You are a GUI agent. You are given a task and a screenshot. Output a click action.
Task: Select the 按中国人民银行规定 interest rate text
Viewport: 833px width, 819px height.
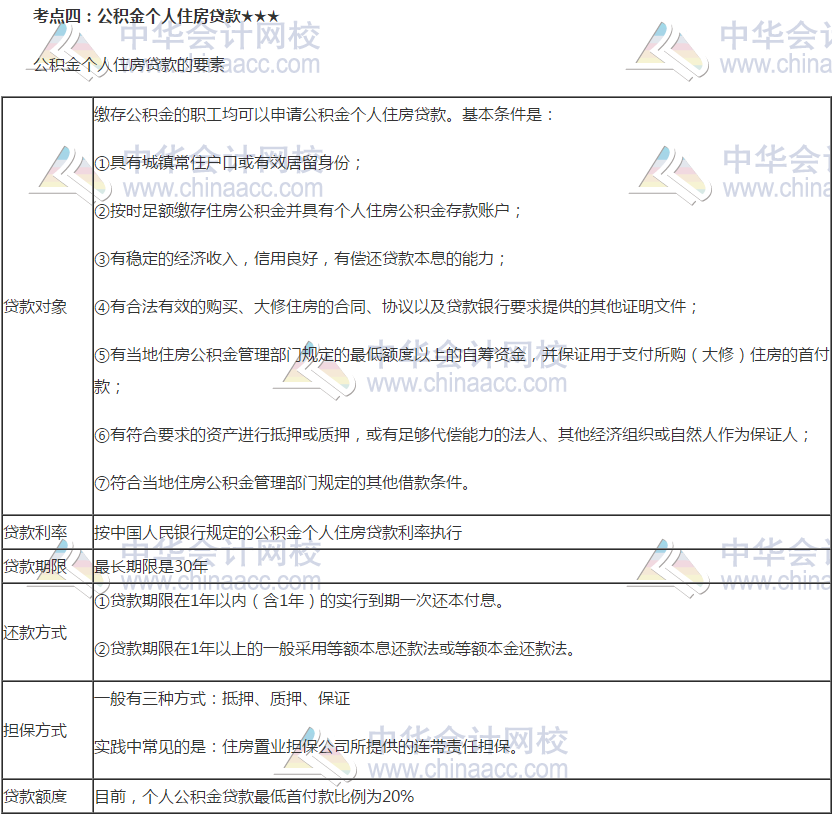[x=278, y=532]
